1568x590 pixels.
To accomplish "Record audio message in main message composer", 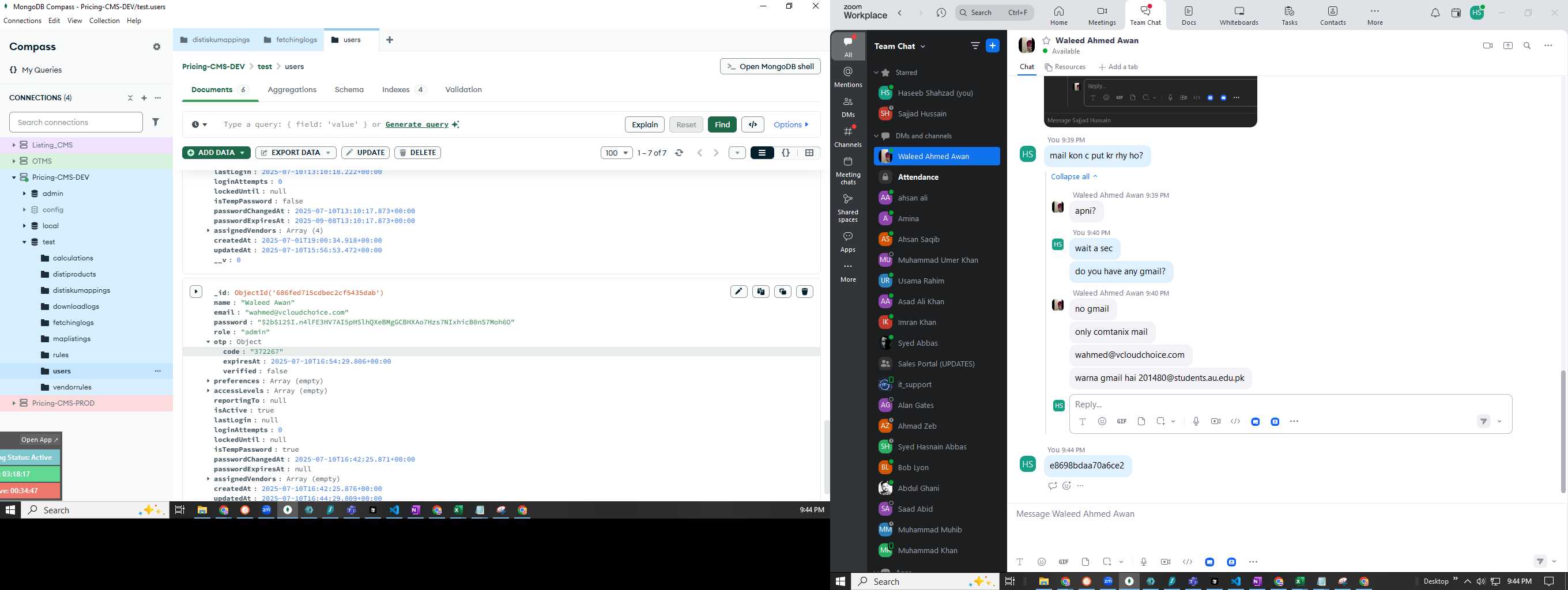I will click(x=1144, y=562).
